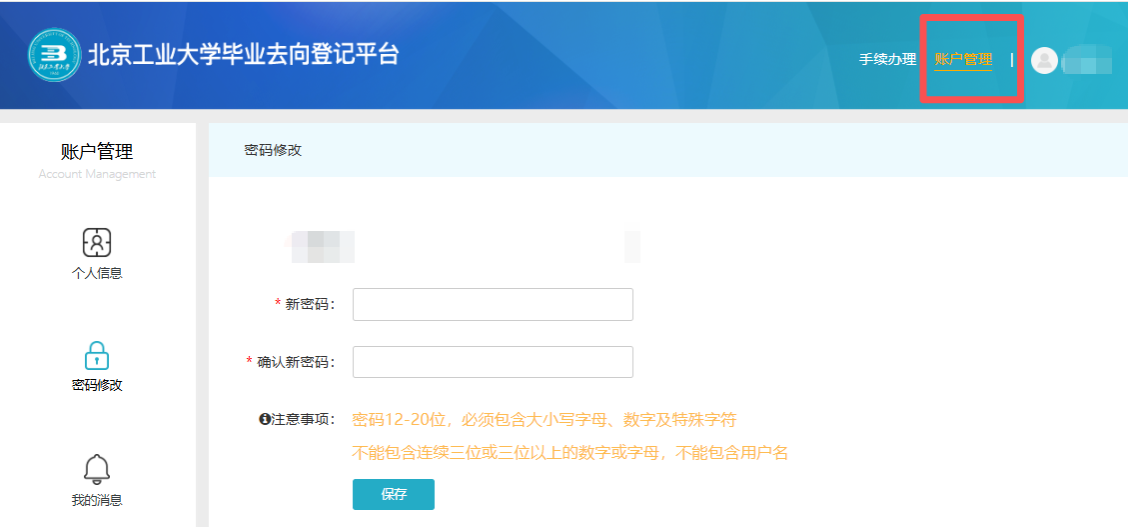1128x527 pixels.
Task: Click the 密码修改 panel header tab
Action: (273, 151)
